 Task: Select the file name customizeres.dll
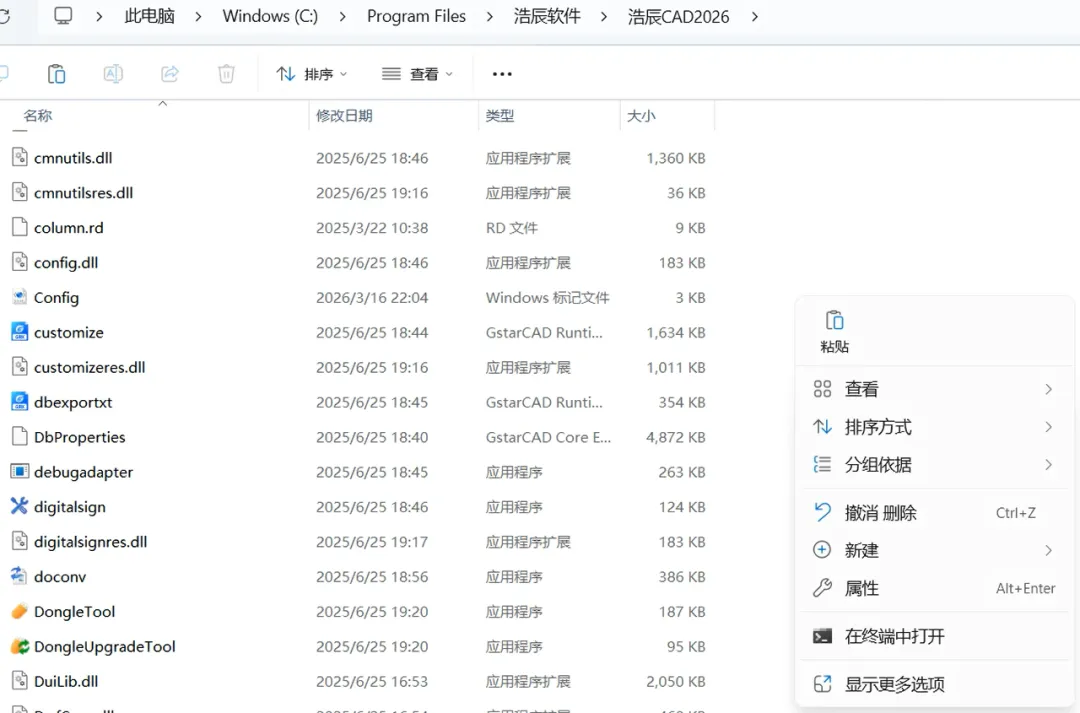[90, 367]
